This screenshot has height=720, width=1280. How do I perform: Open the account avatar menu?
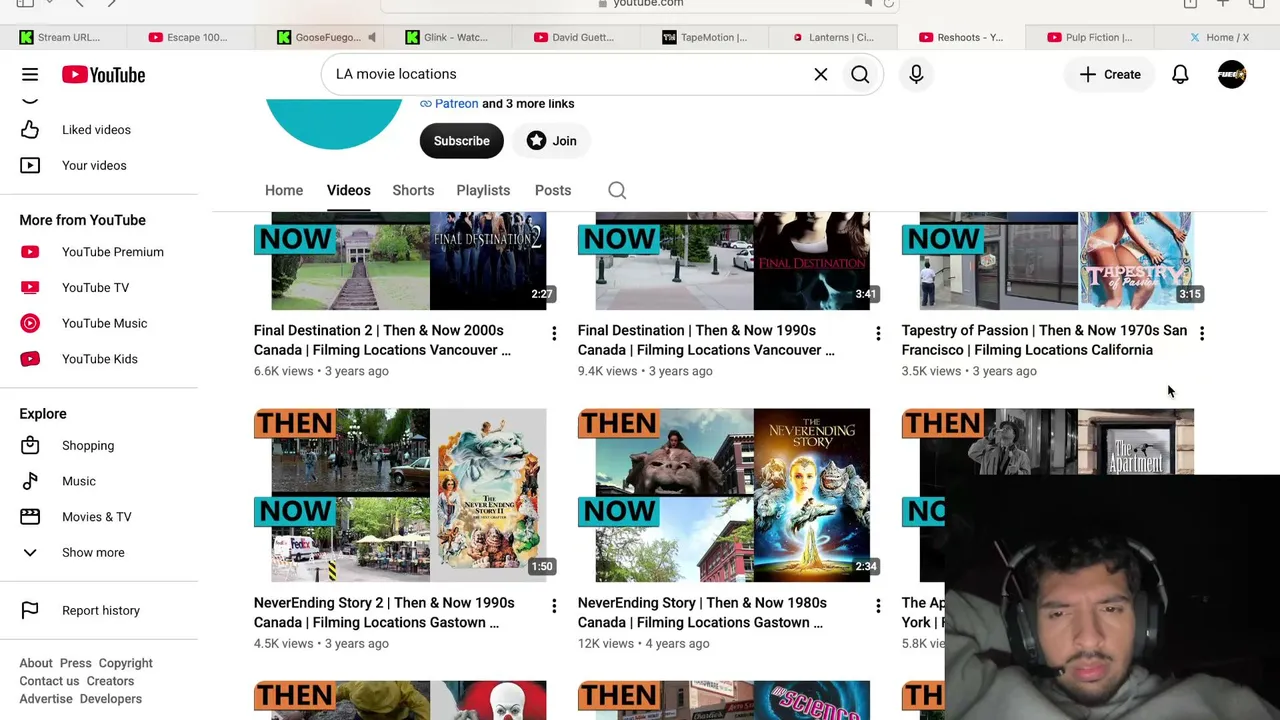tap(1232, 74)
